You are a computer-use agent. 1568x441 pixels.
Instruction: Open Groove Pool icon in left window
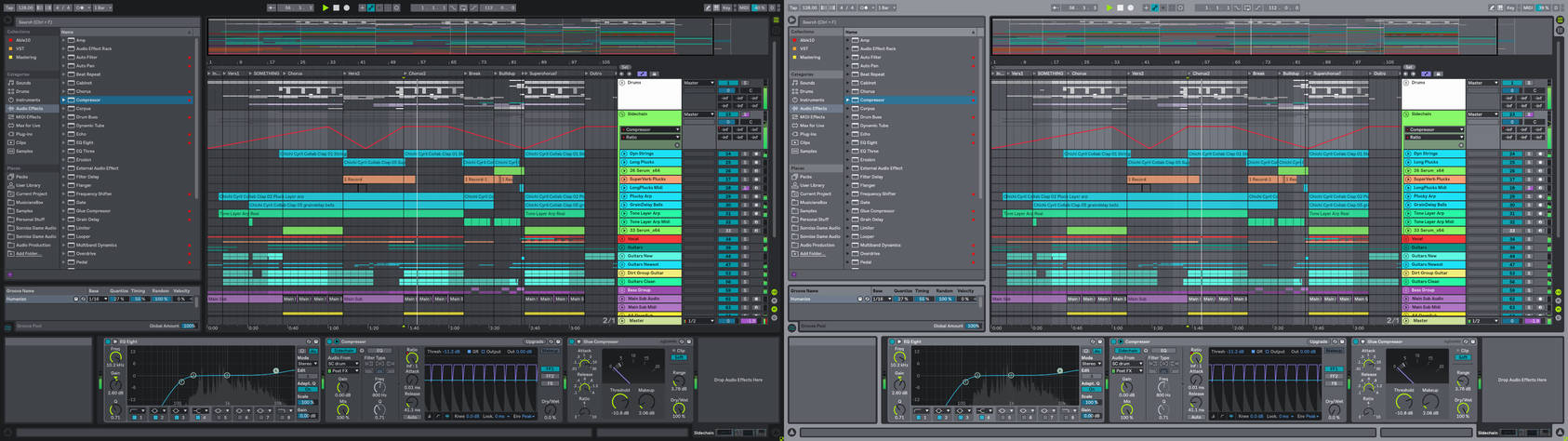[8, 327]
